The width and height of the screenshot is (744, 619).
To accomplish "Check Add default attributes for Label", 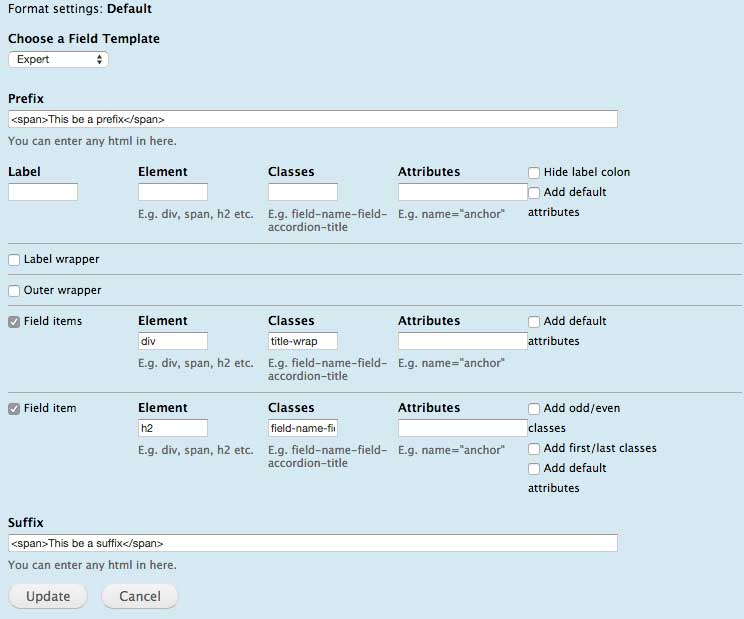I will [535, 192].
